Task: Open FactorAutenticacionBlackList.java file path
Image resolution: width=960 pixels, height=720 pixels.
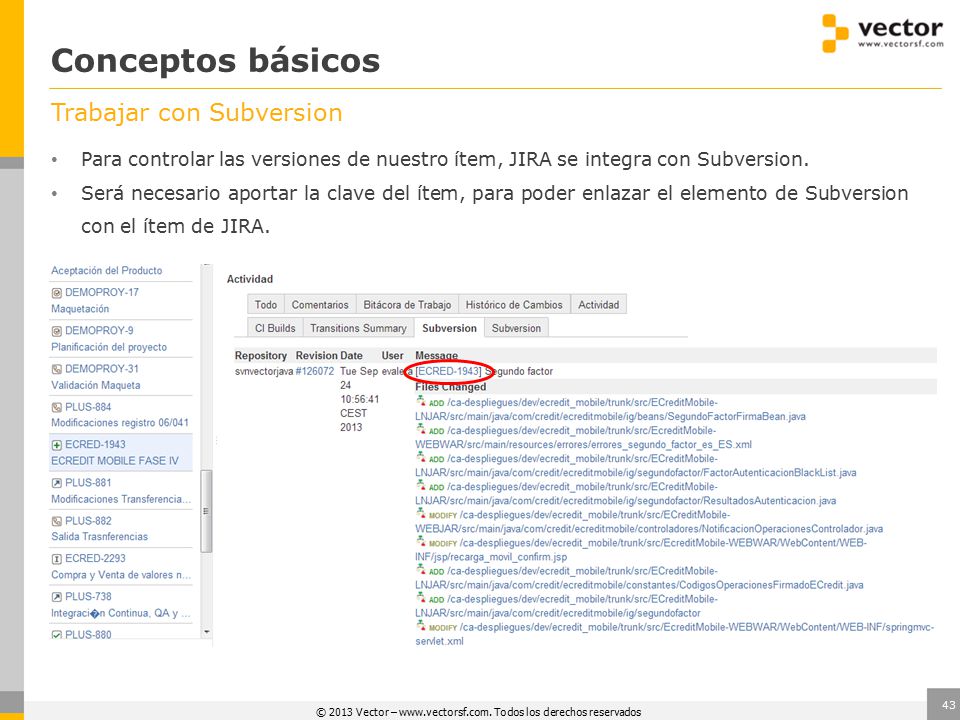Action: click(636, 466)
